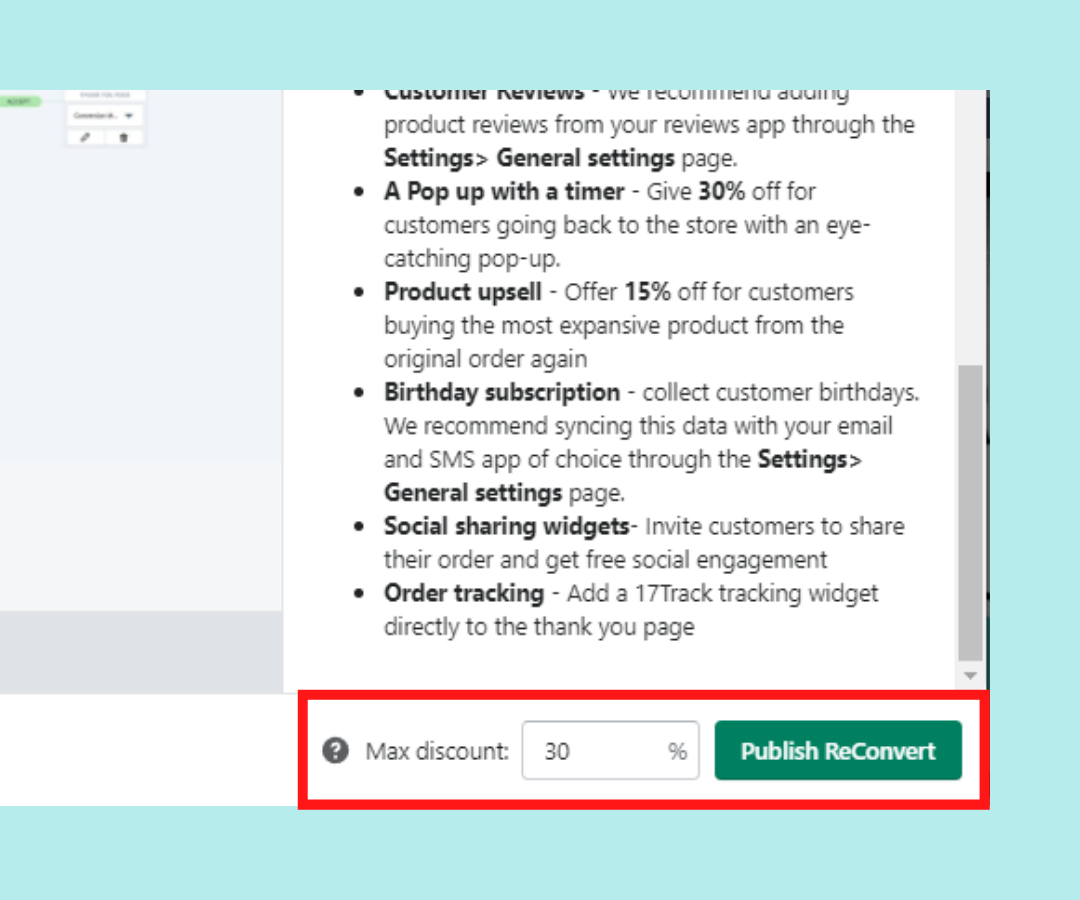Click the Customer Reviews bullet heading
1080x900 pixels.
484,94
